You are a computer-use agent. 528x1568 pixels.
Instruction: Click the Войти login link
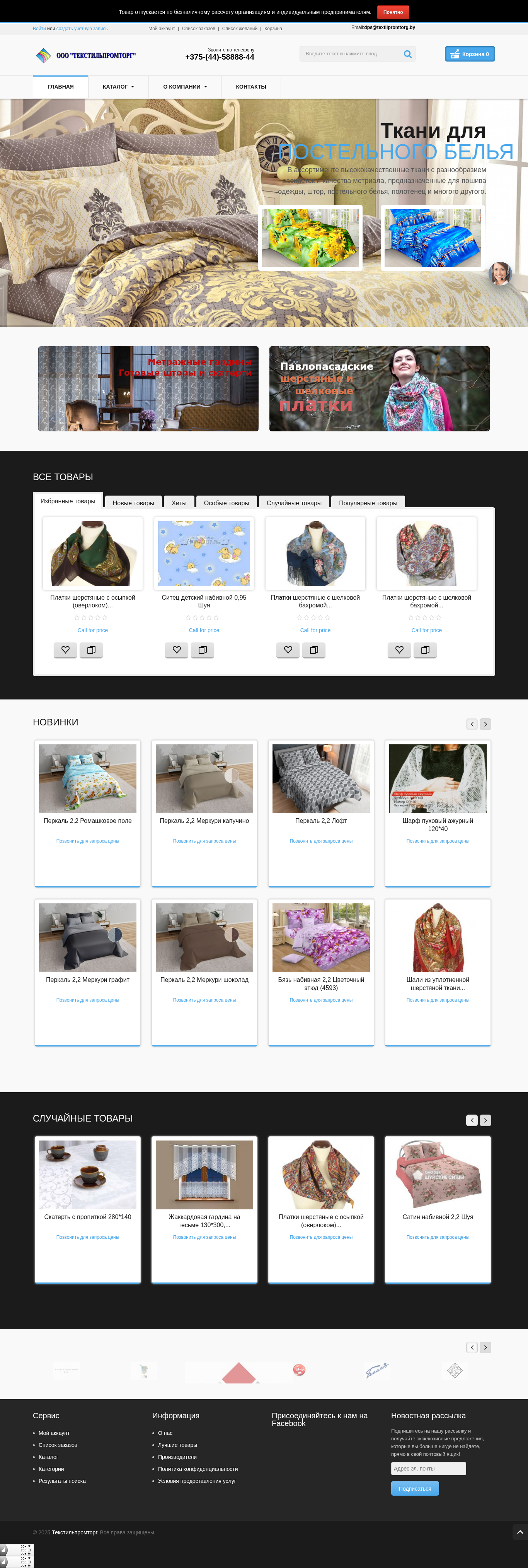click(39, 29)
